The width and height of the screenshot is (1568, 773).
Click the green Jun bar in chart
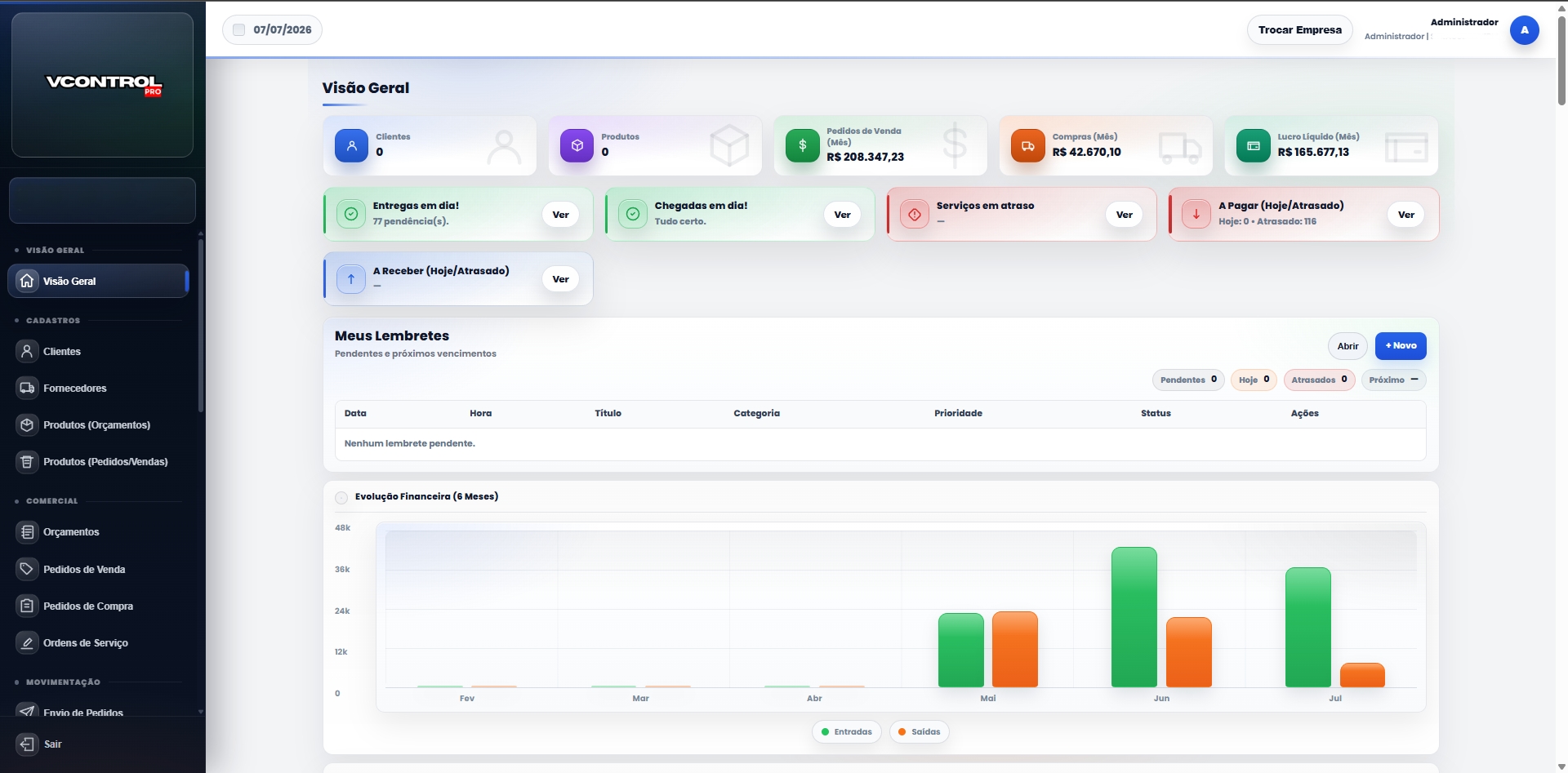pos(1134,617)
